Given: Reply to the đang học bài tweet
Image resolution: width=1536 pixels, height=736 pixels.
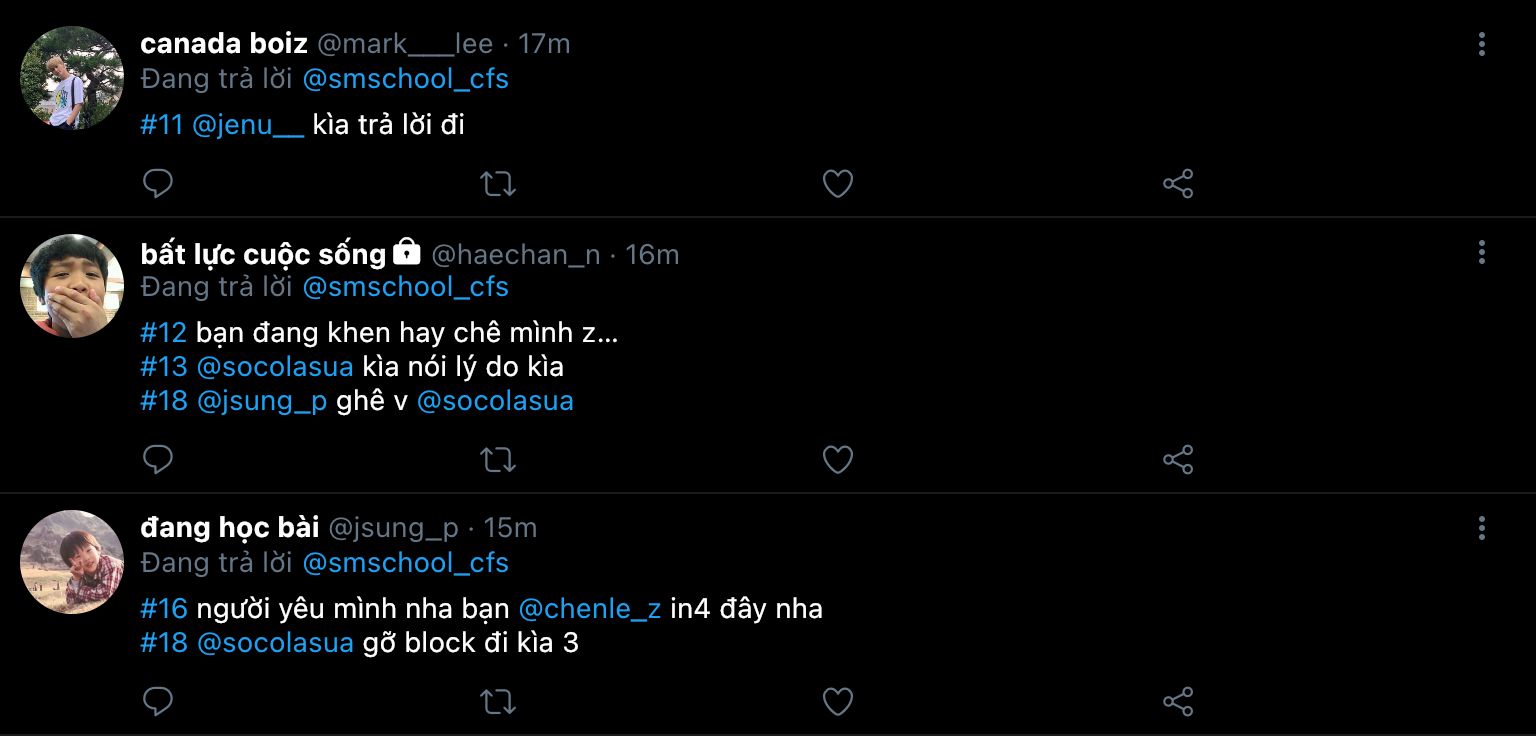Looking at the screenshot, I should [x=158, y=701].
